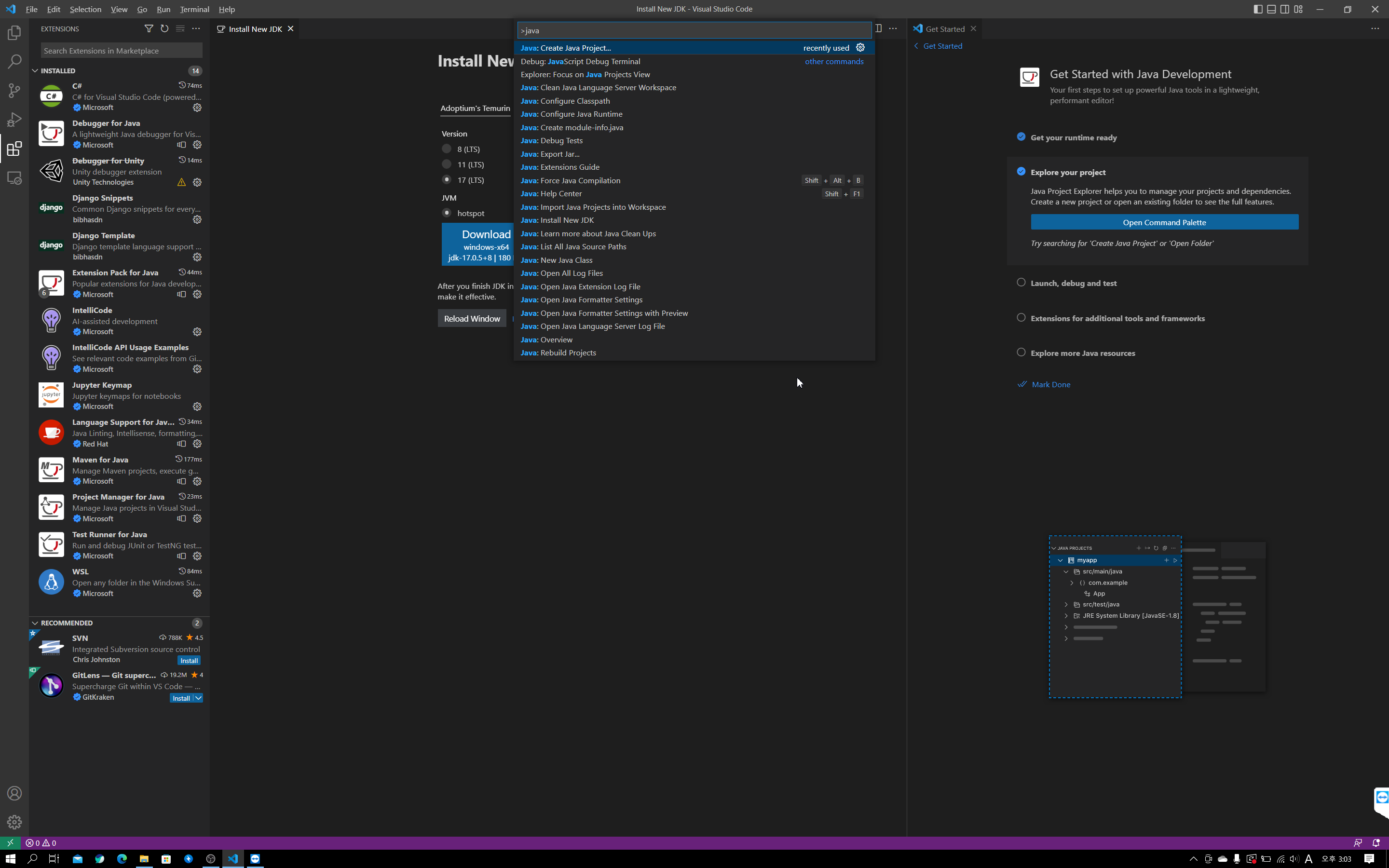
Task: Mark Explore more Java resources step
Action: 1021,353
